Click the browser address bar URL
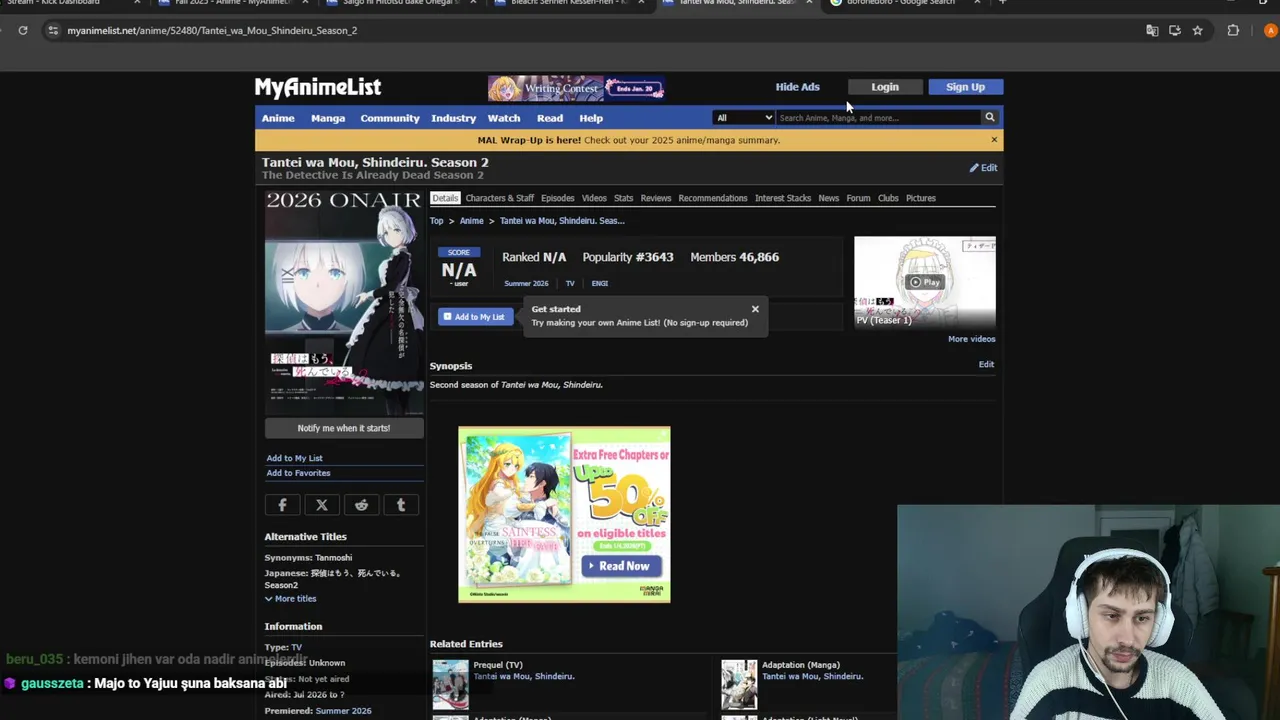1280x720 pixels. [x=212, y=30]
